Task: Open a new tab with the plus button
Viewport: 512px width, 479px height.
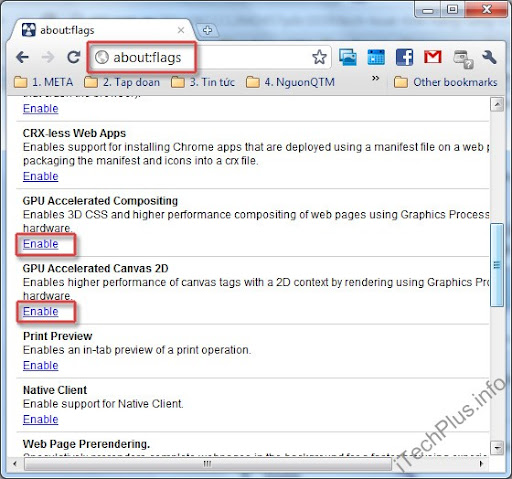Action: (207, 30)
